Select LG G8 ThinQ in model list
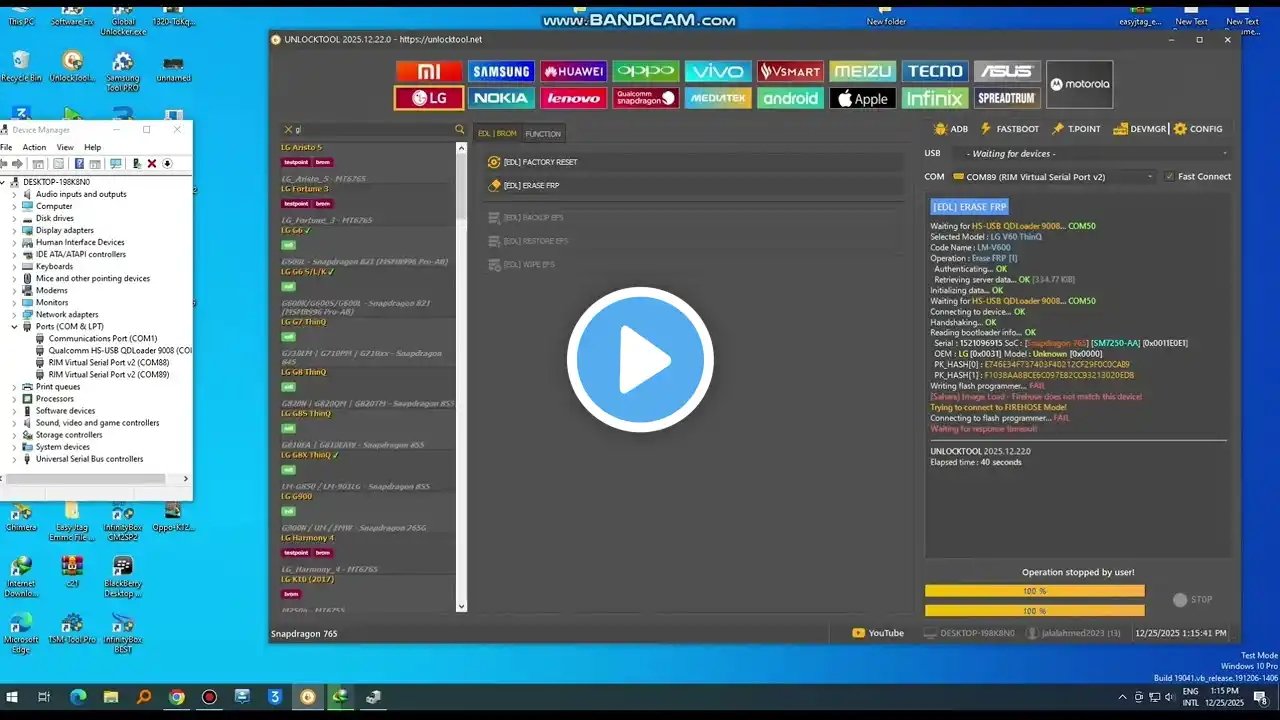Screen dimensions: 1280x720 click(x=304, y=372)
